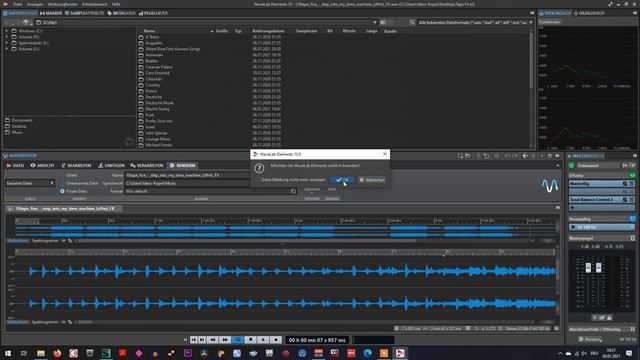Toggle the Resampling power button
This screenshot has height=360, width=640.
(632, 219)
